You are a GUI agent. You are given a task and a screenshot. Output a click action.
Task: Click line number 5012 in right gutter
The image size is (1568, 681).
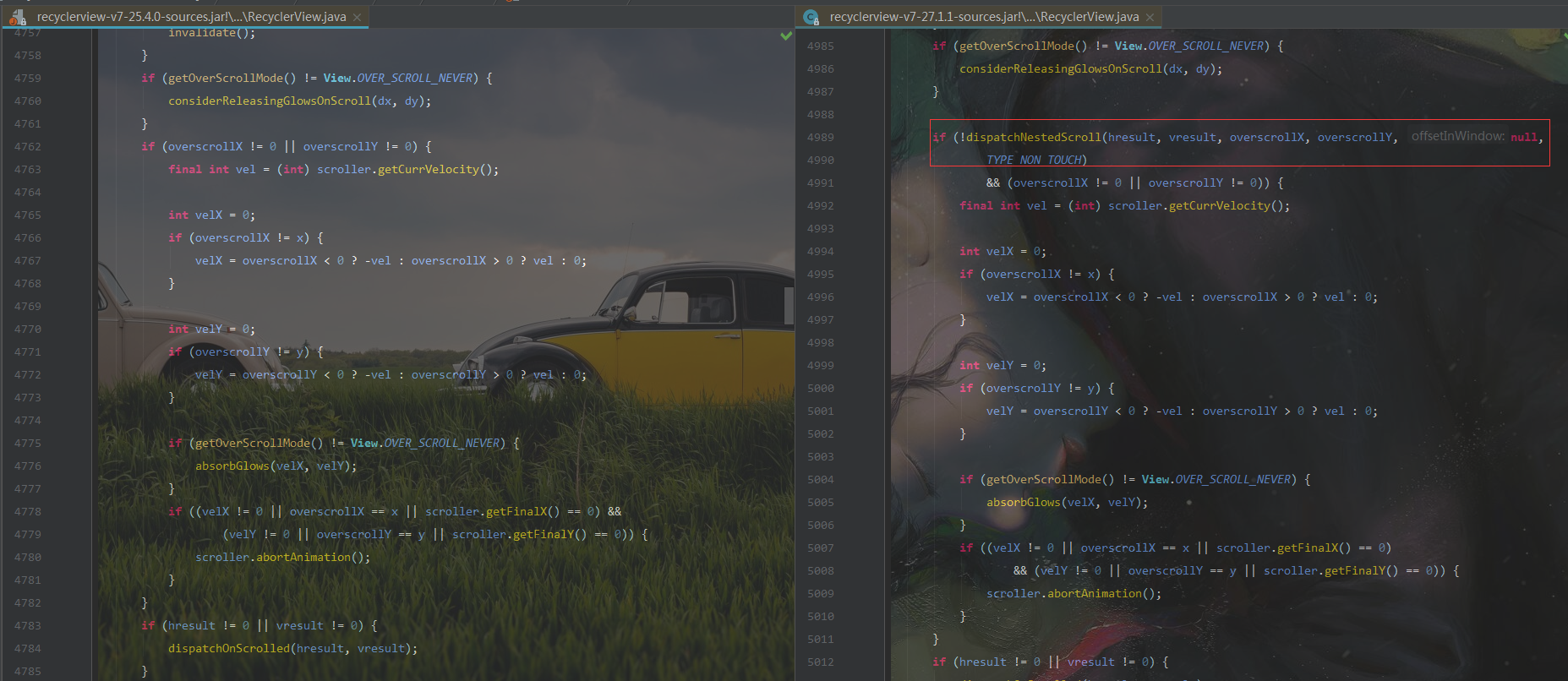820,662
